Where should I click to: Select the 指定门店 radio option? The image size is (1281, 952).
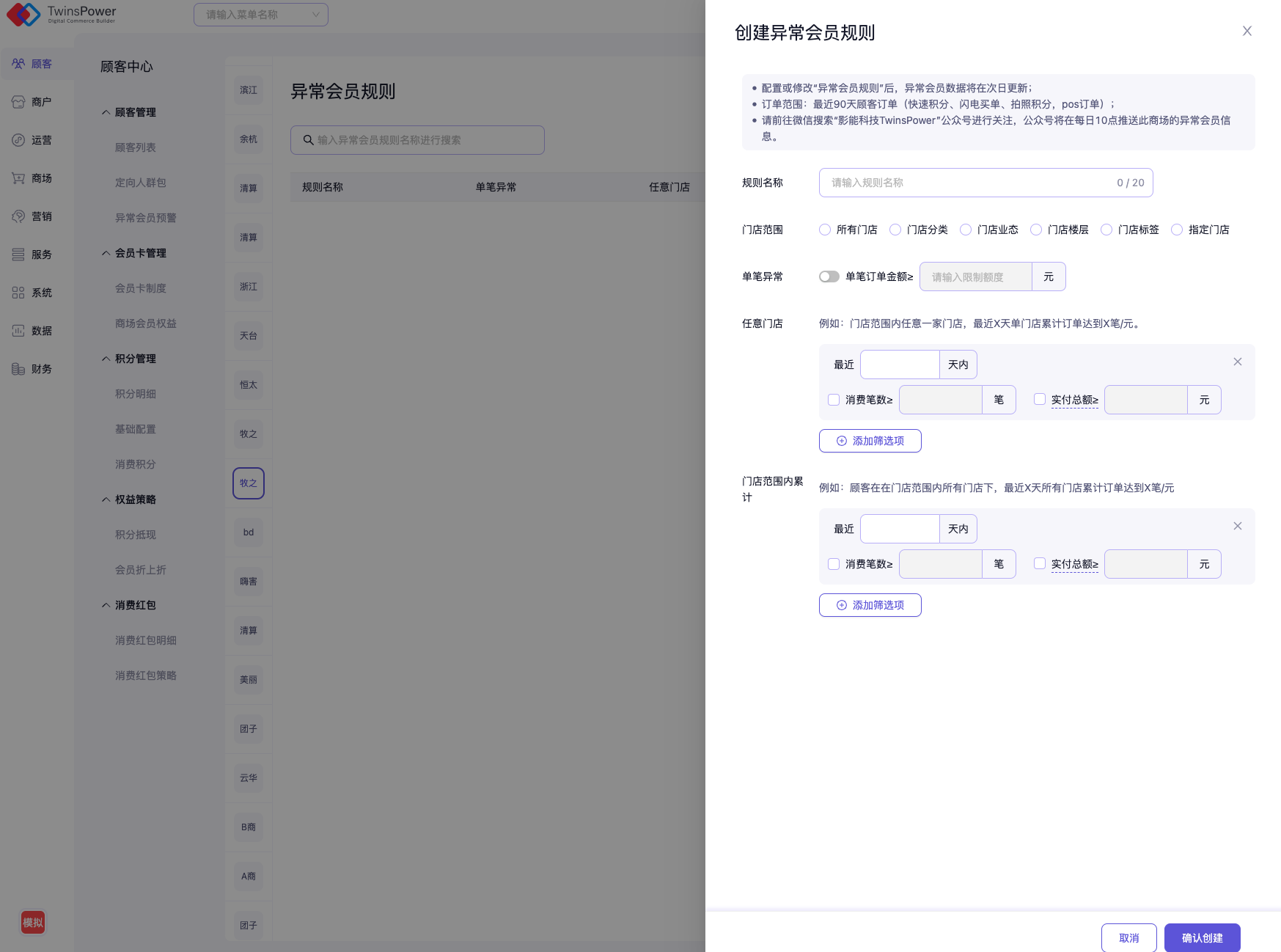(x=1177, y=230)
